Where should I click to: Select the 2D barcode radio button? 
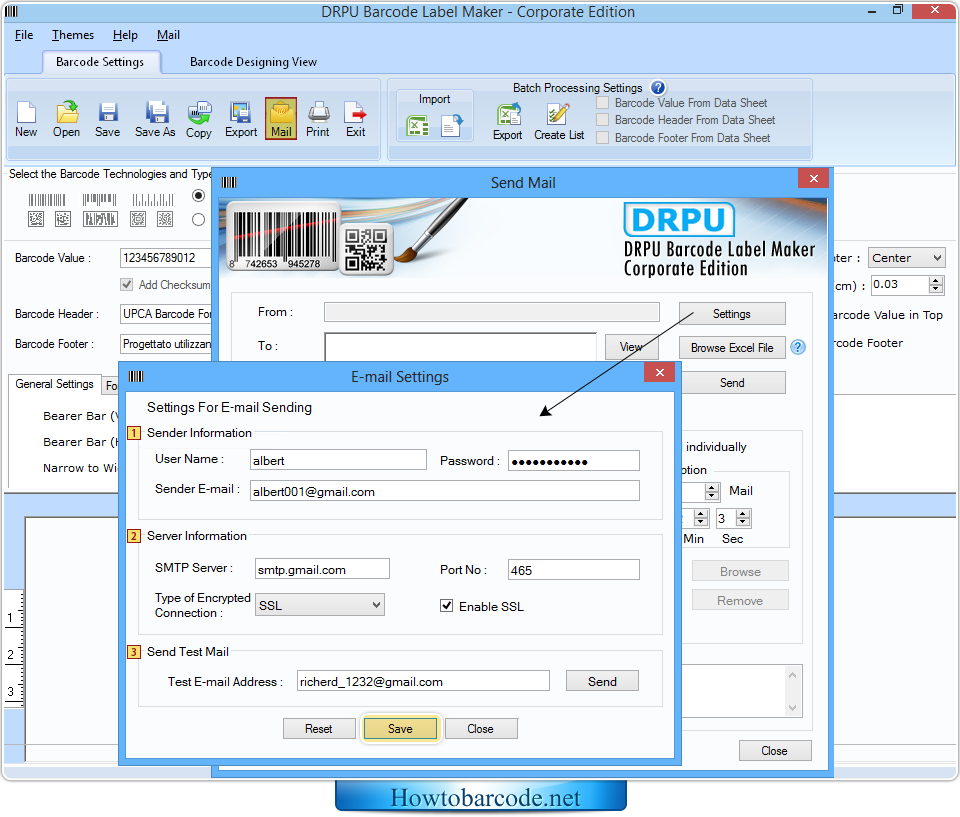coord(198,219)
